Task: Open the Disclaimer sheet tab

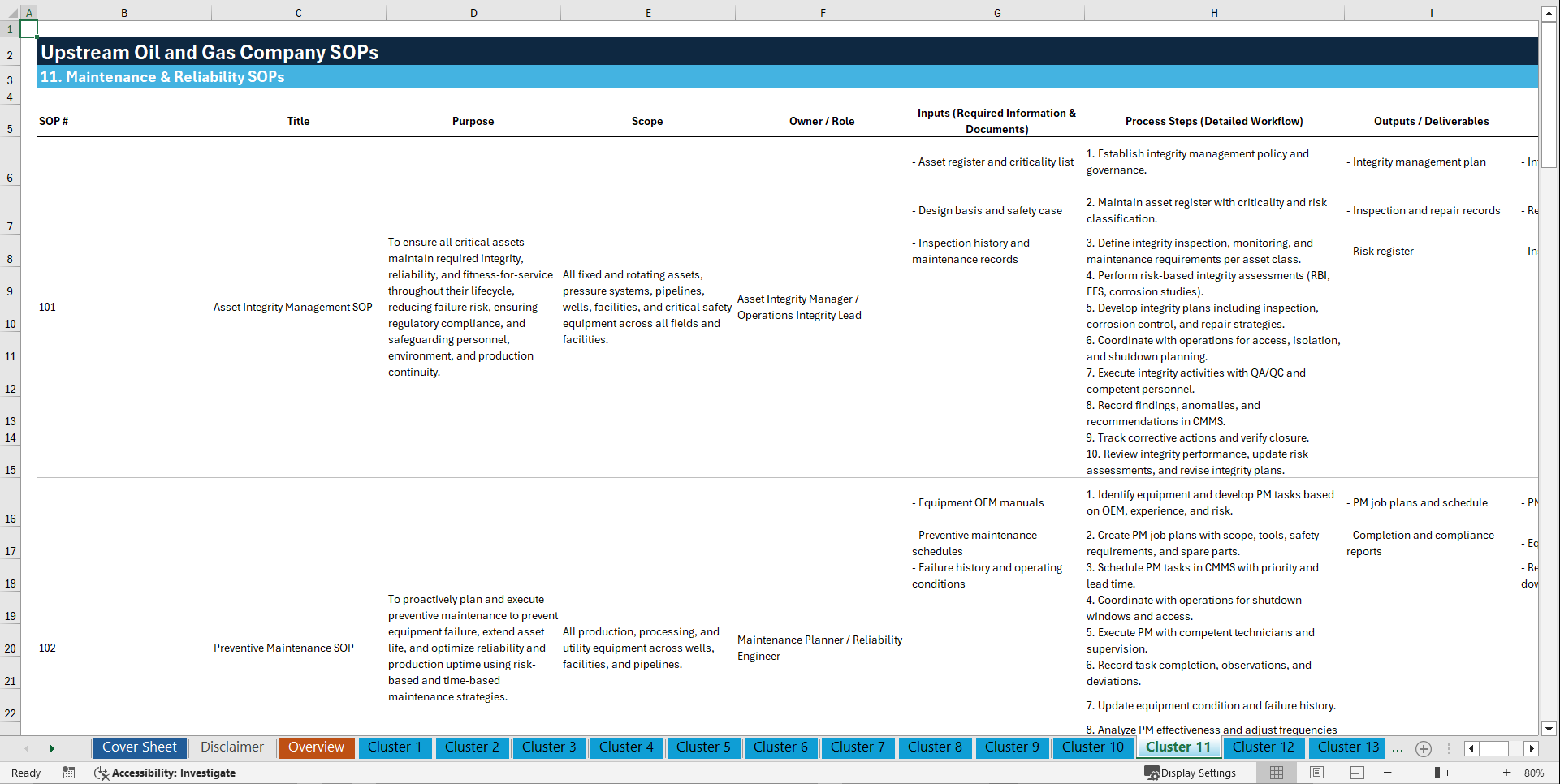Action: coord(231,747)
